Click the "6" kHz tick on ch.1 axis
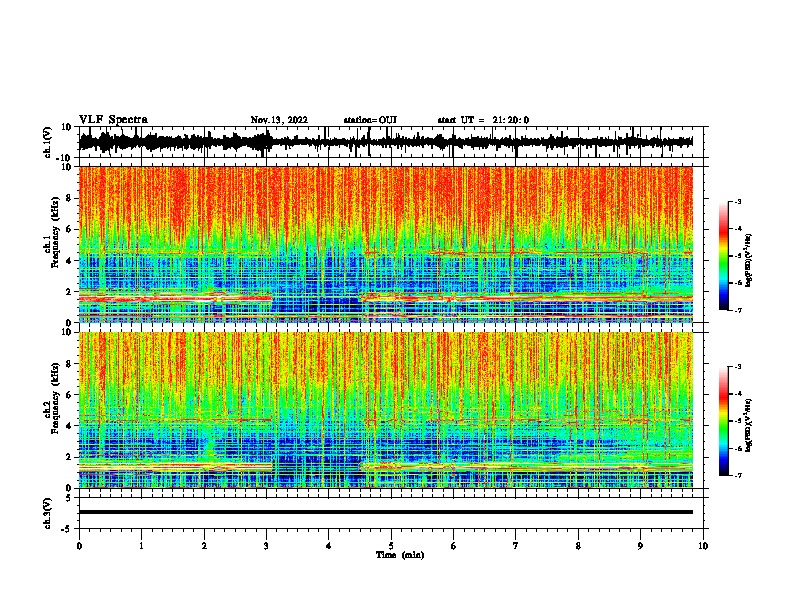792x612 pixels. click(69, 229)
